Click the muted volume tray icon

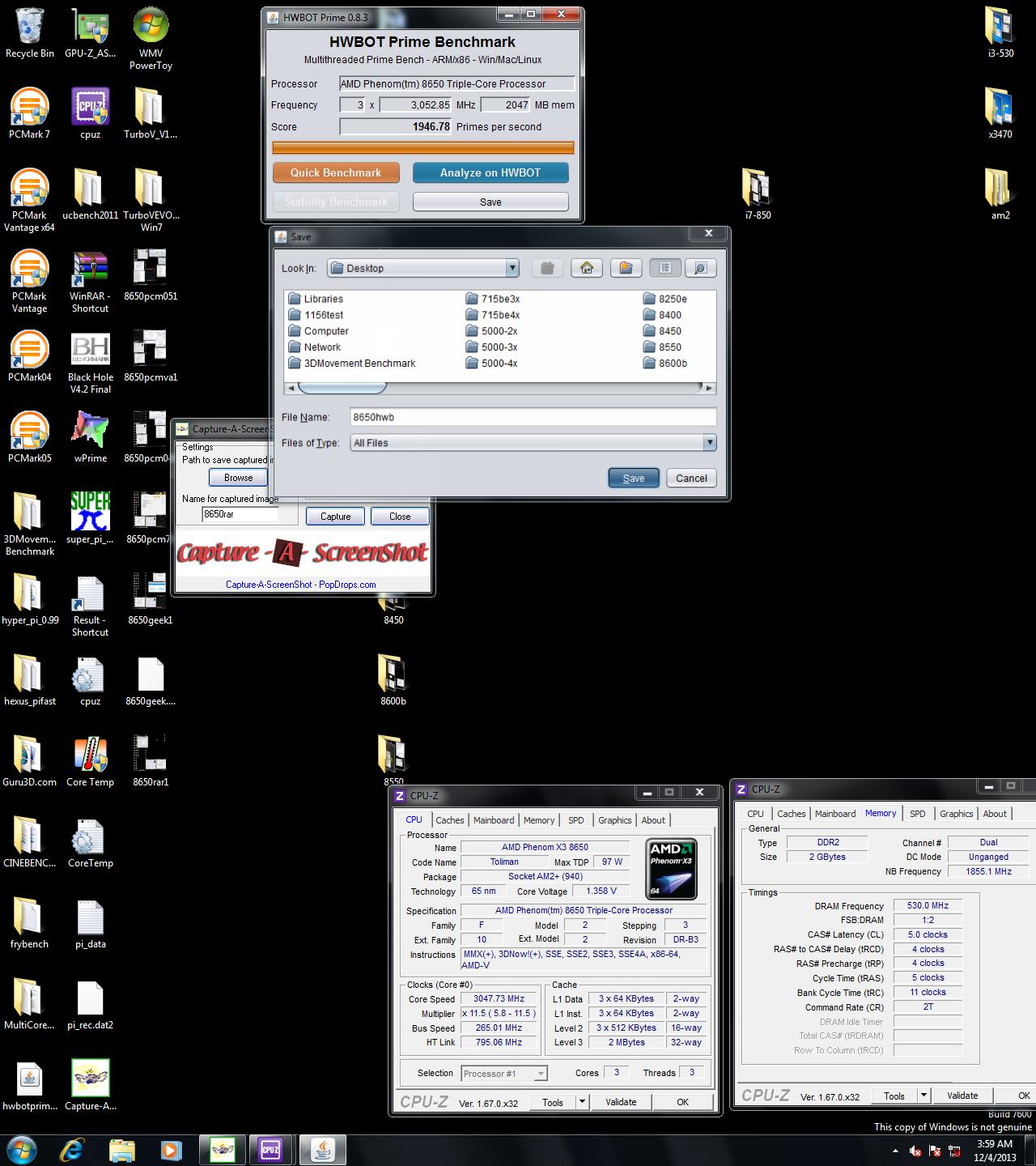coord(915,1151)
